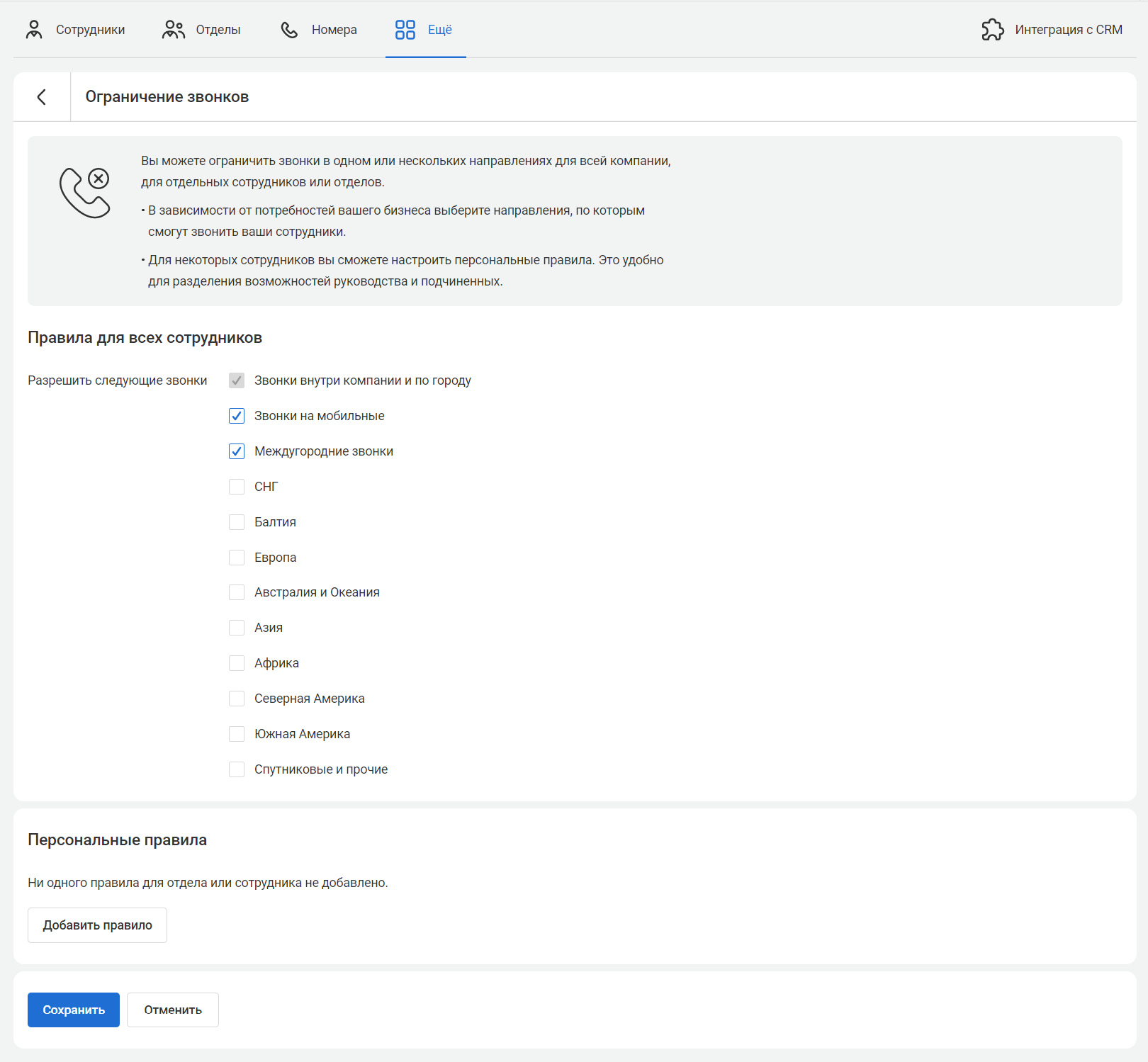
Task: Click the blocked call phone icon
Action: coord(85,193)
